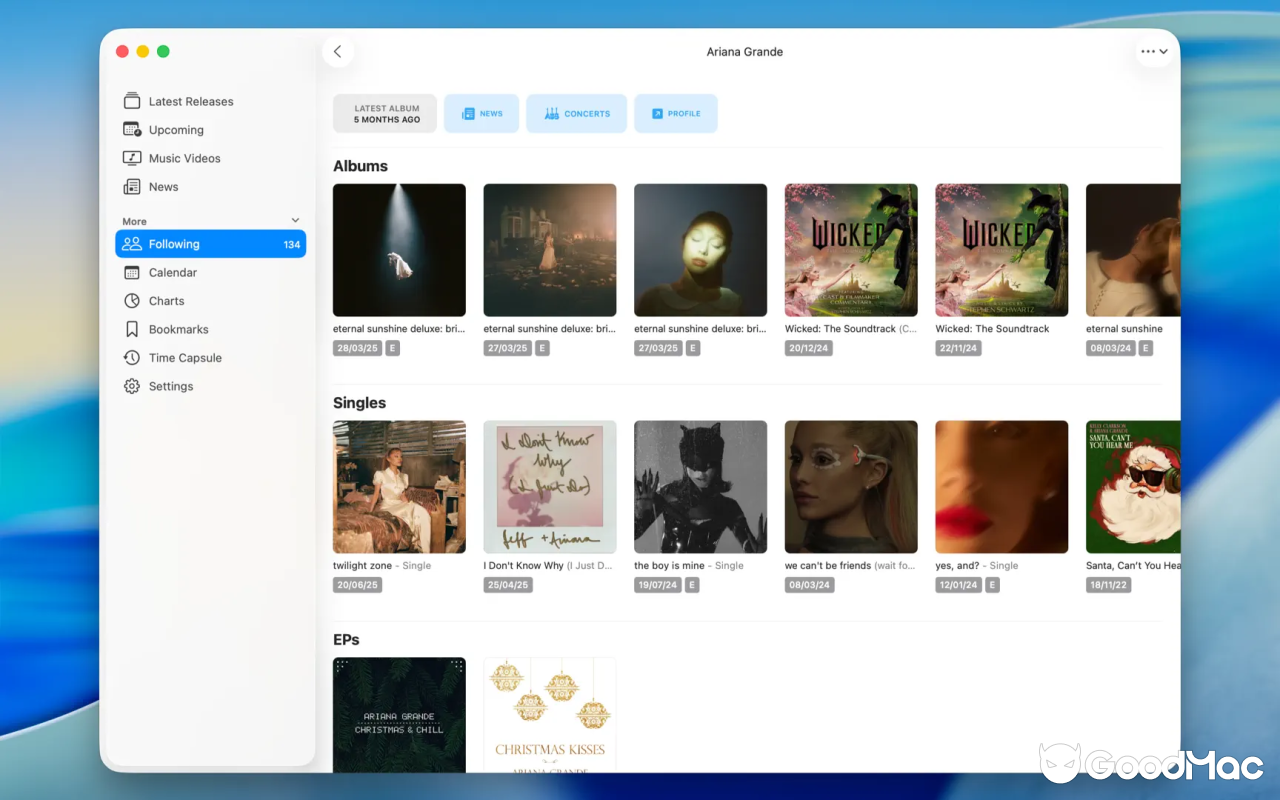Open Christmas & Chill EP cover
The height and width of the screenshot is (800, 1280).
(x=399, y=715)
